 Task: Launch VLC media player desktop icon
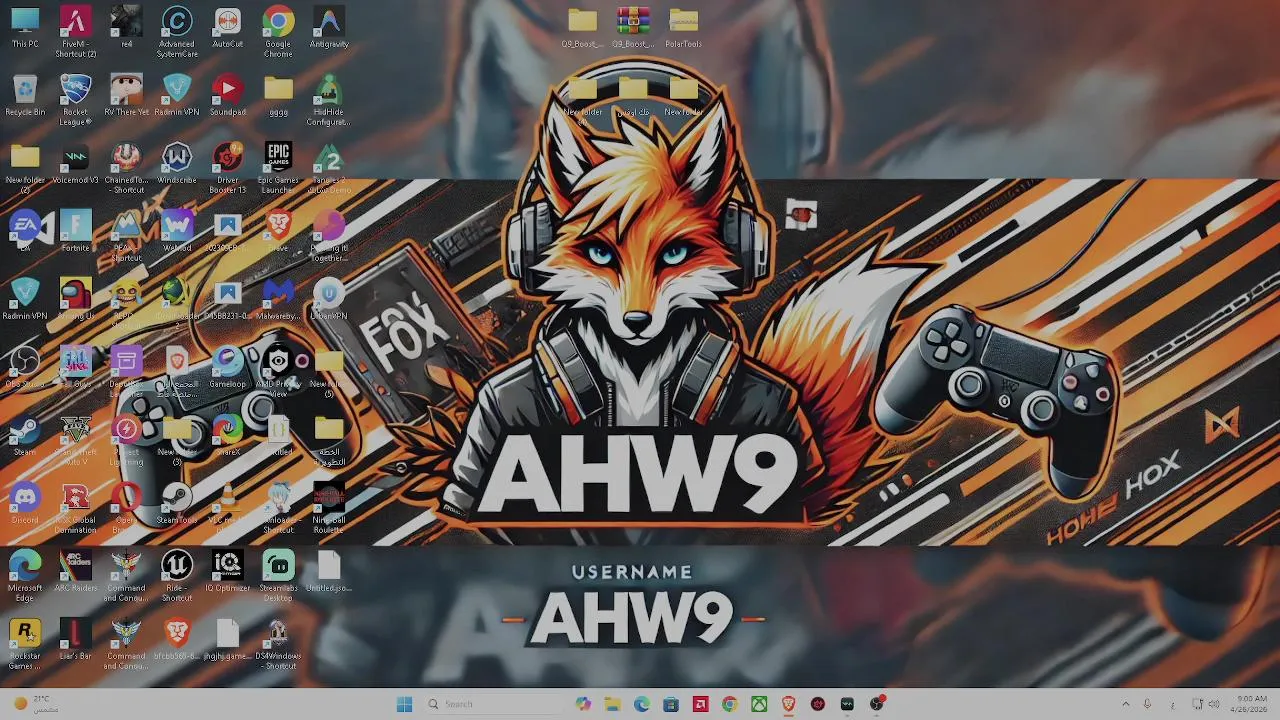click(x=228, y=508)
